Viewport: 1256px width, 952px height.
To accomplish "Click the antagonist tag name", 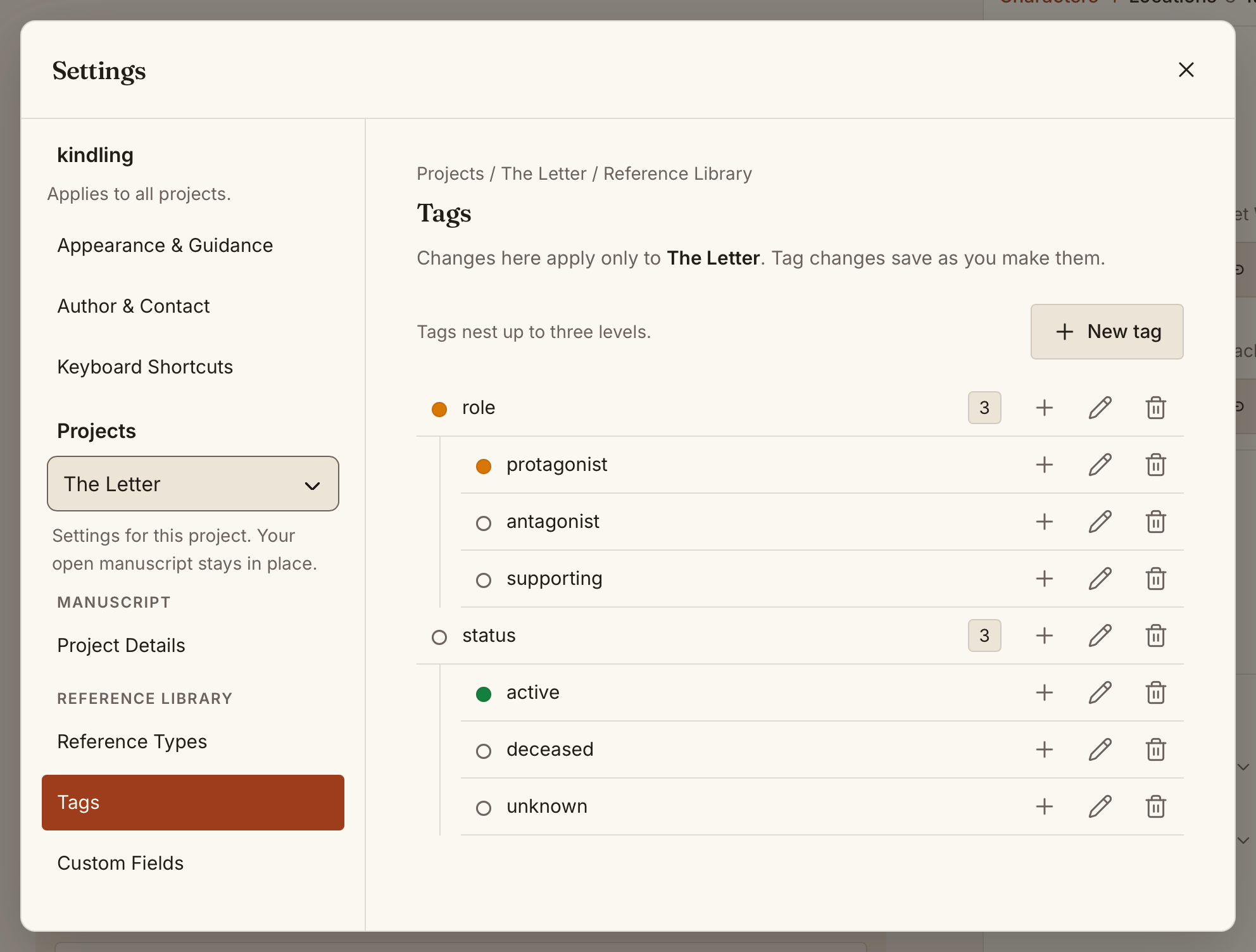I will click(x=553, y=522).
